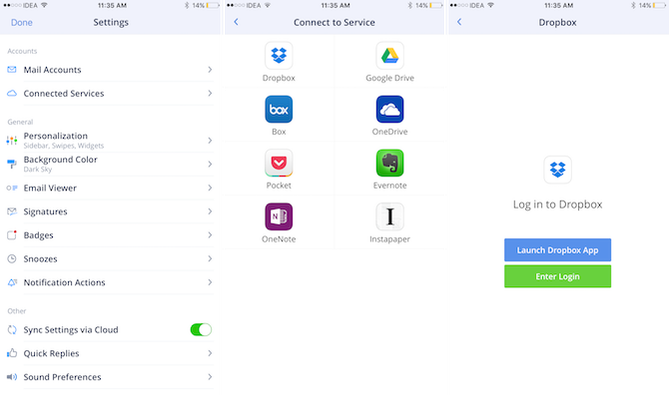Go back from the Dropbox screen

pos(460,22)
